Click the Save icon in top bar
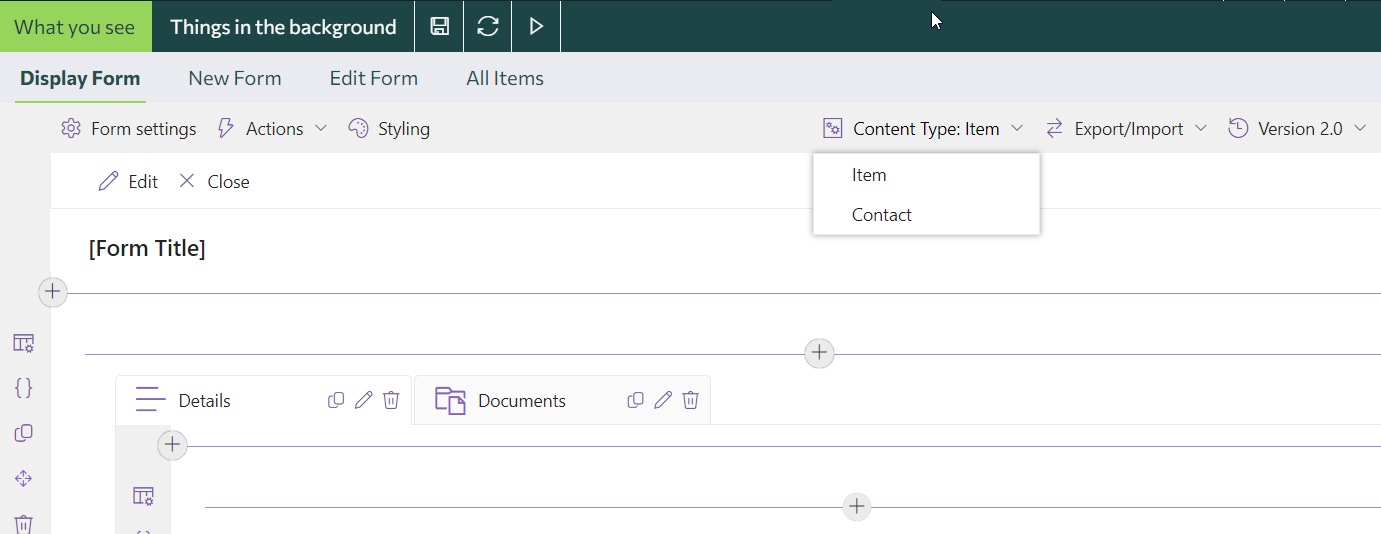 click(439, 26)
